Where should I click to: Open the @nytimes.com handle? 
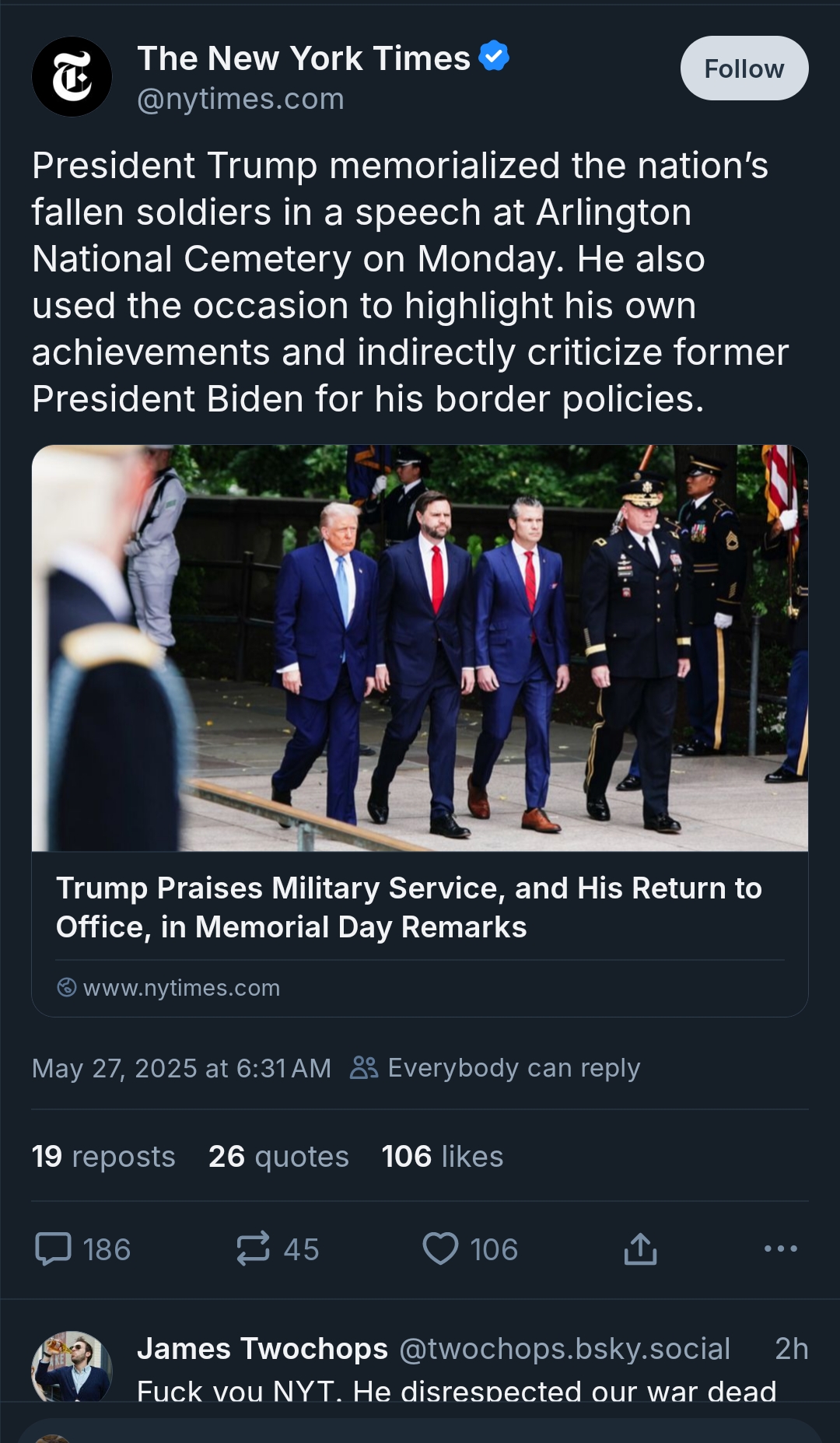click(x=240, y=100)
